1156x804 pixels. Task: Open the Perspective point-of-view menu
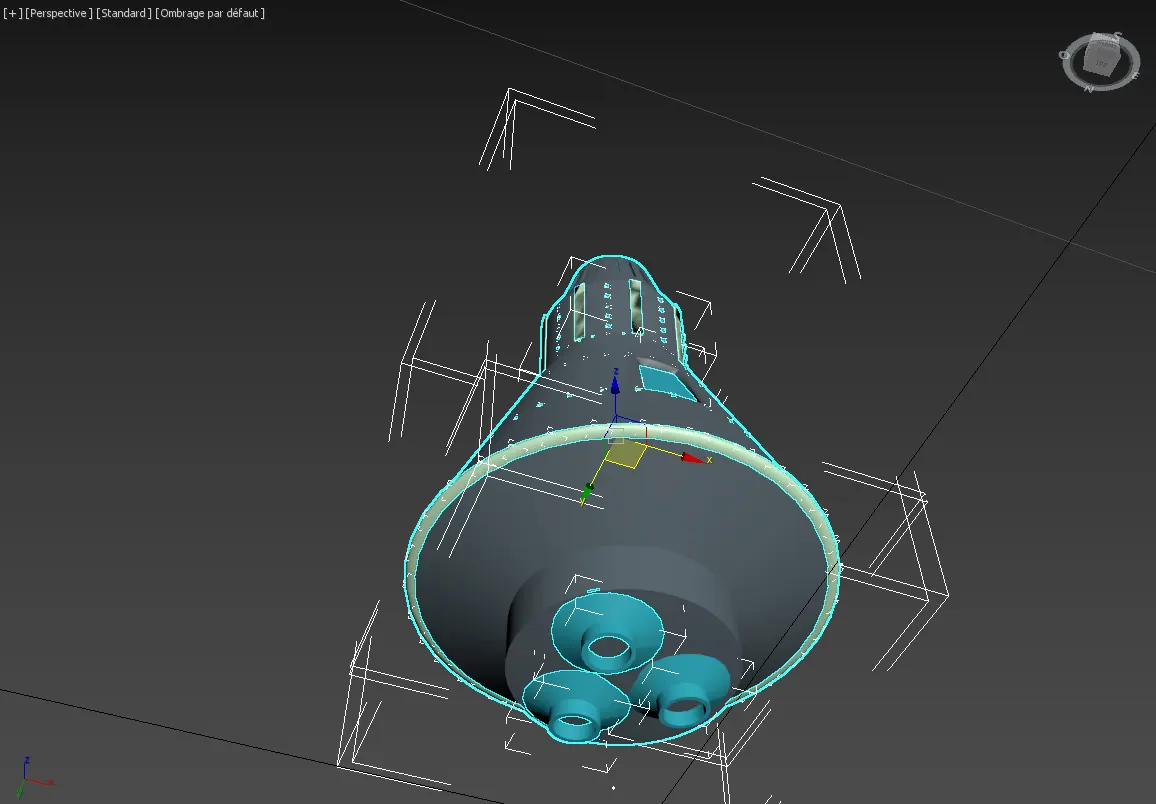(x=58, y=13)
